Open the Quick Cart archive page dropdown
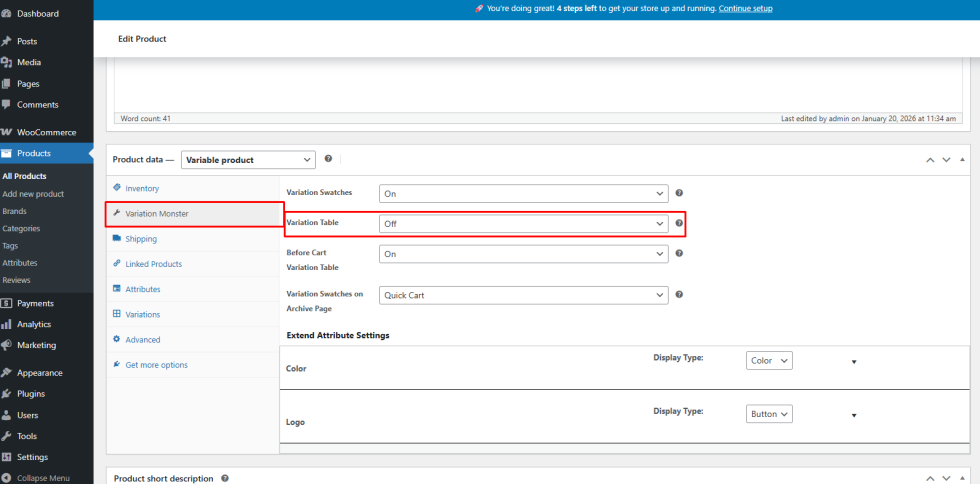Viewport: 980px width, 484px height. point(523,295)
